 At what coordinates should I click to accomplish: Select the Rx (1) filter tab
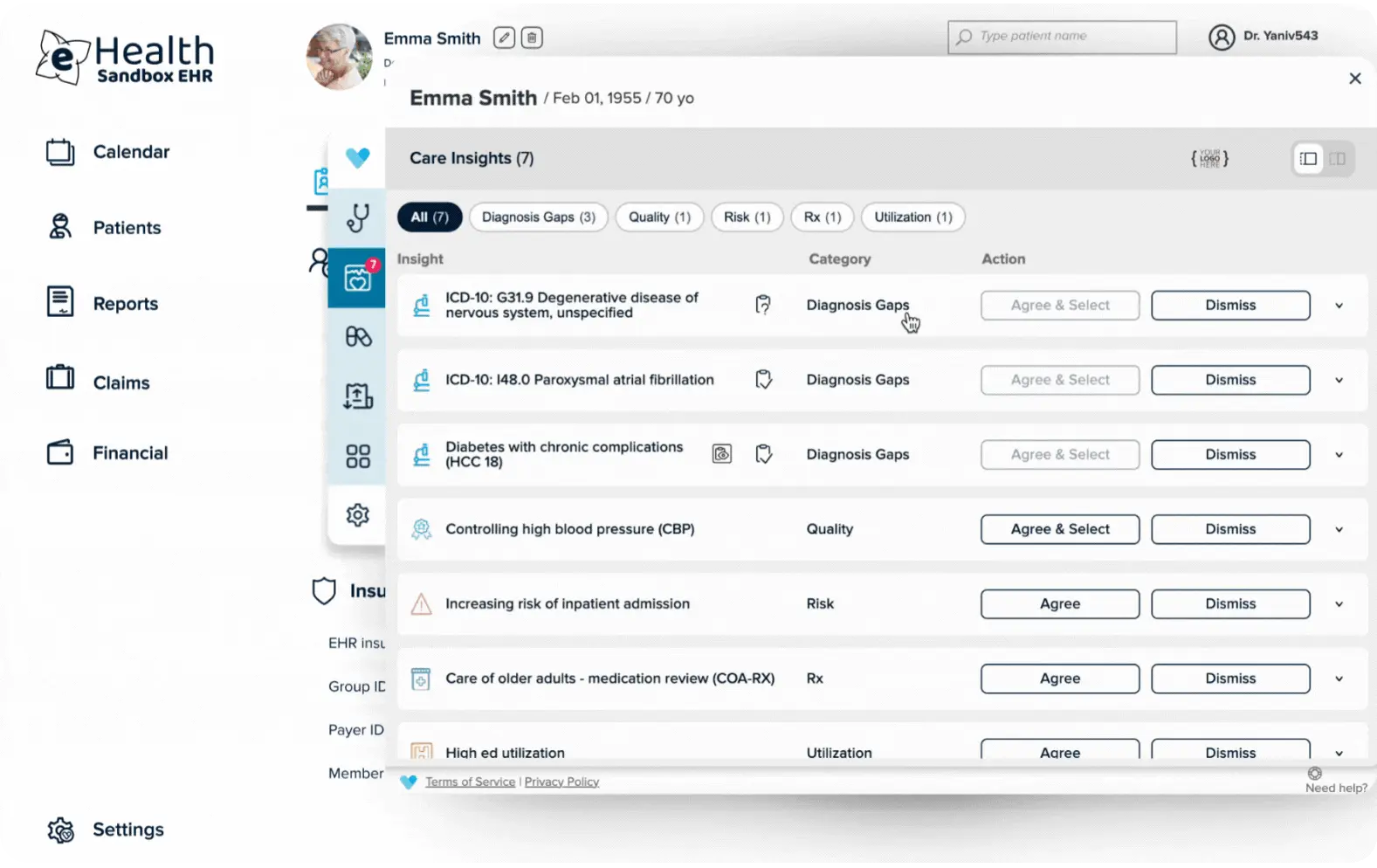[822, 217]
